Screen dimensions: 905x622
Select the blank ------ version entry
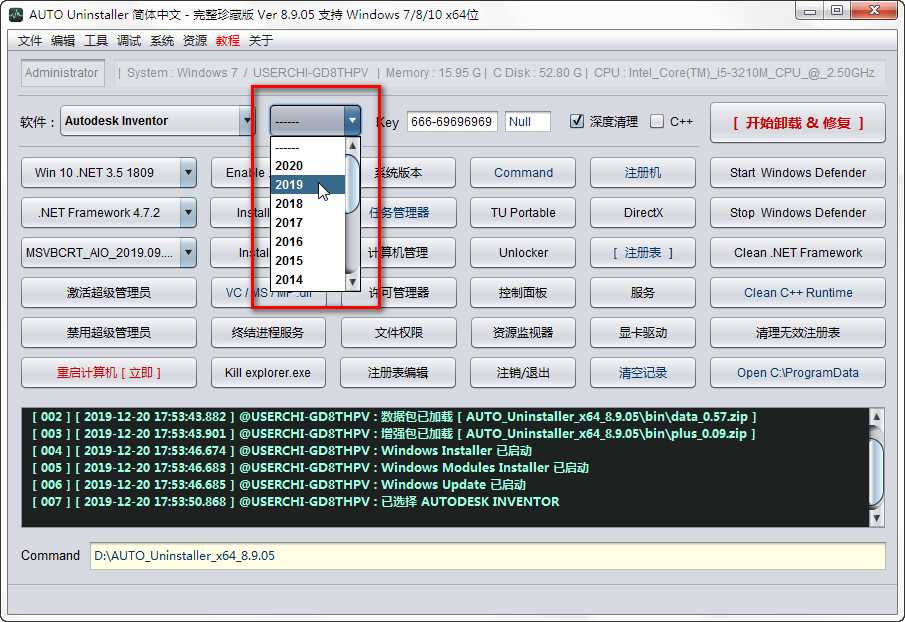tap(308, 148)
